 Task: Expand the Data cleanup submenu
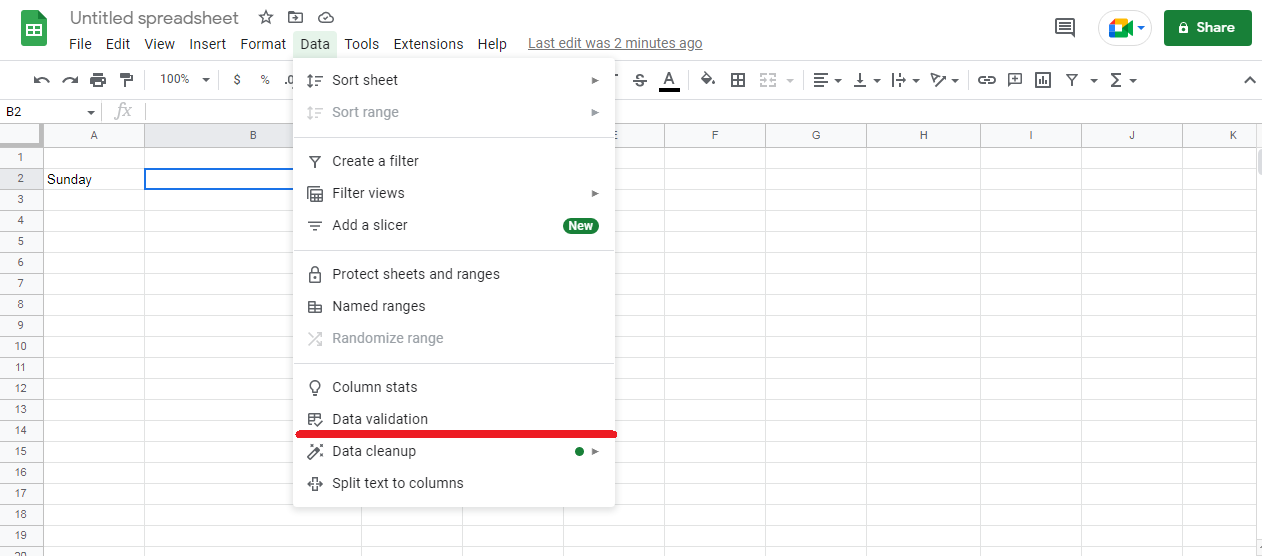454,451
